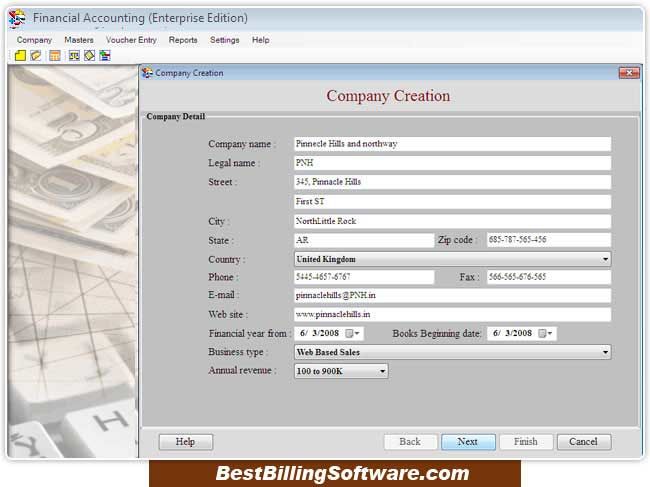Click the Company Creation window title icon
Viewport: 650px width, 487px height.
[148, 73]
